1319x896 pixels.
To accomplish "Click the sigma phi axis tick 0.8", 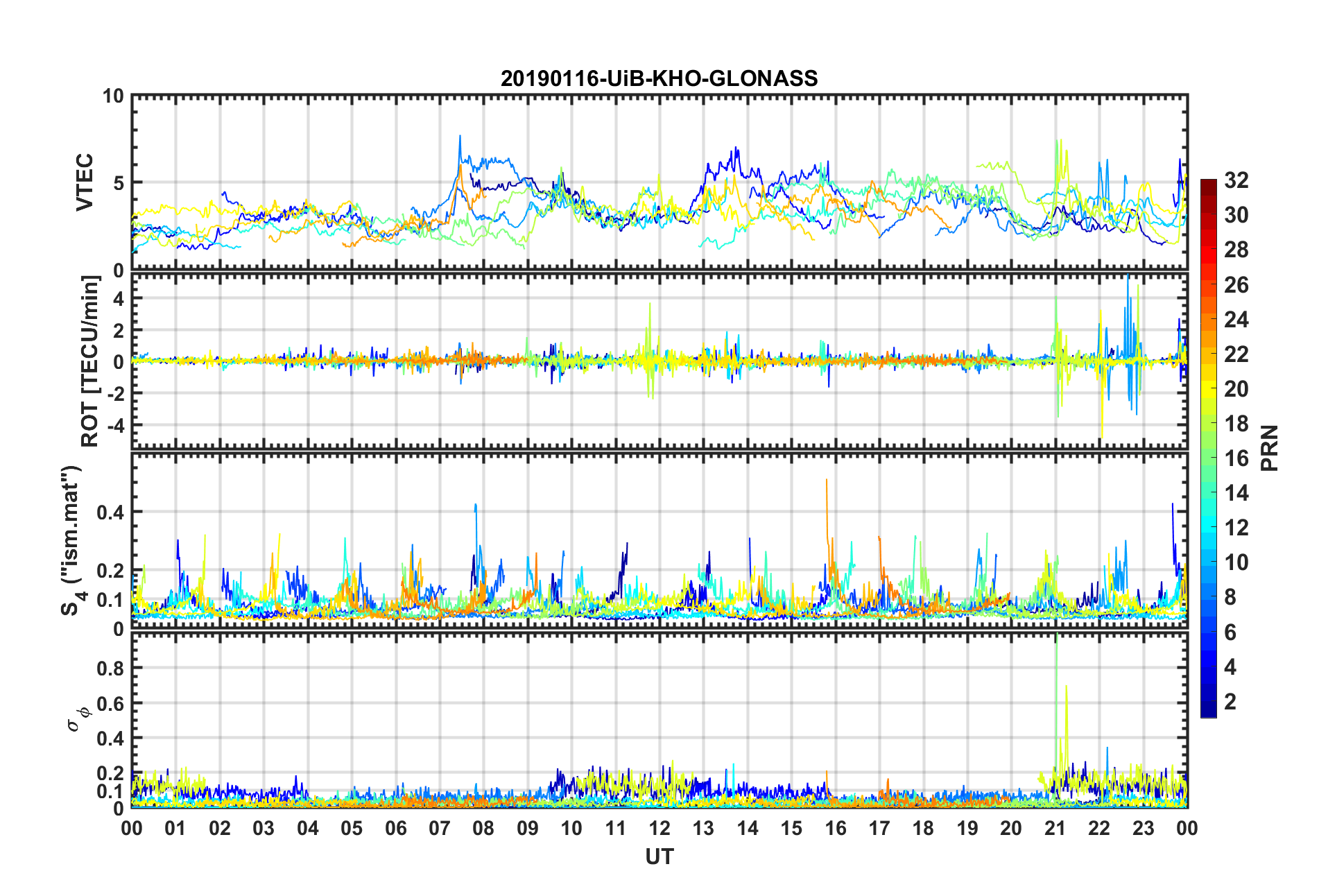I will coord(110,669).
